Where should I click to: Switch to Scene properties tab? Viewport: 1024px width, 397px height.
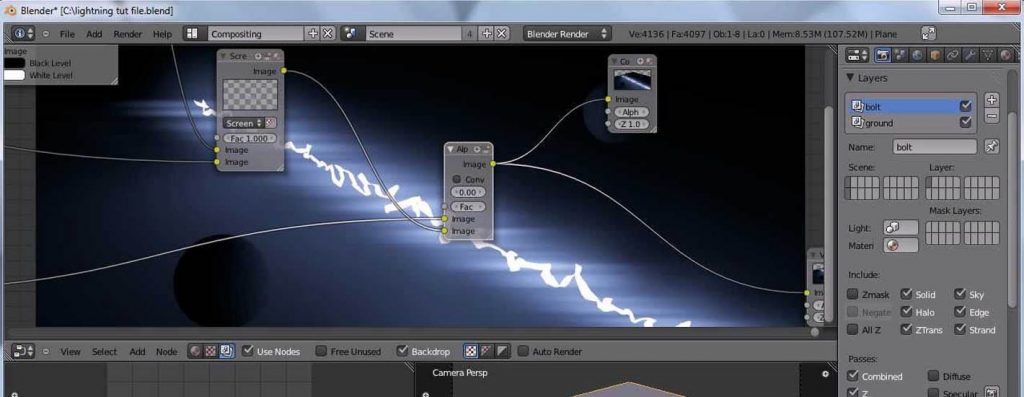(x=901, y=56)
